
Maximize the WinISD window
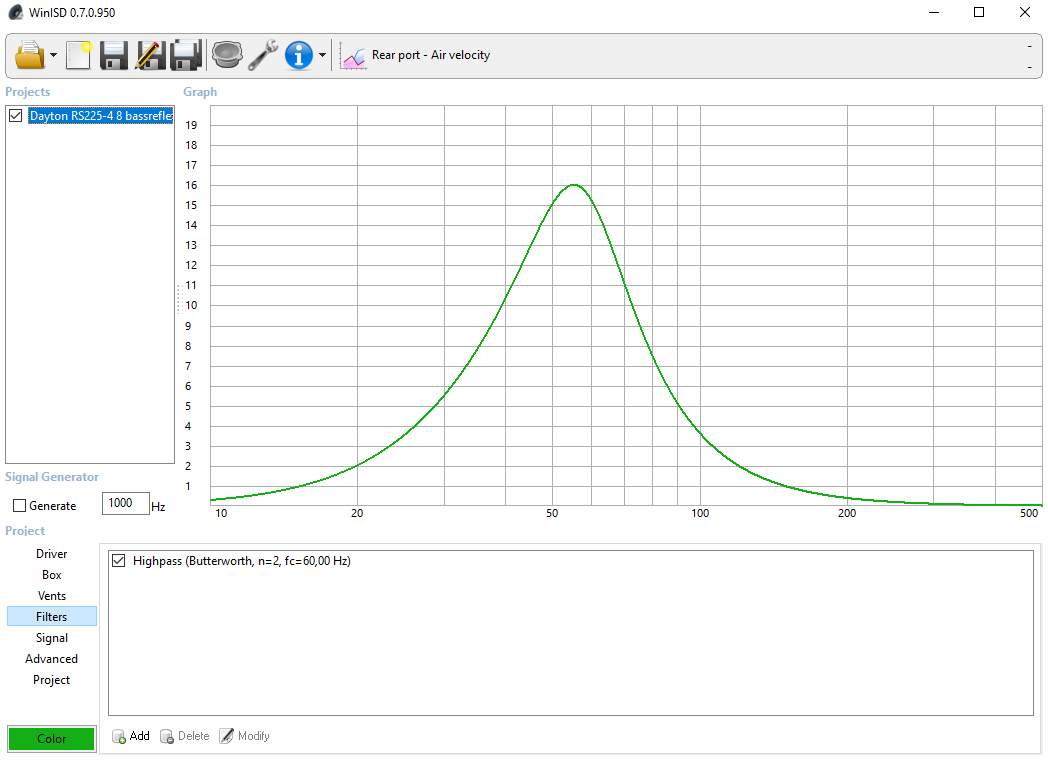pos(978,12)
